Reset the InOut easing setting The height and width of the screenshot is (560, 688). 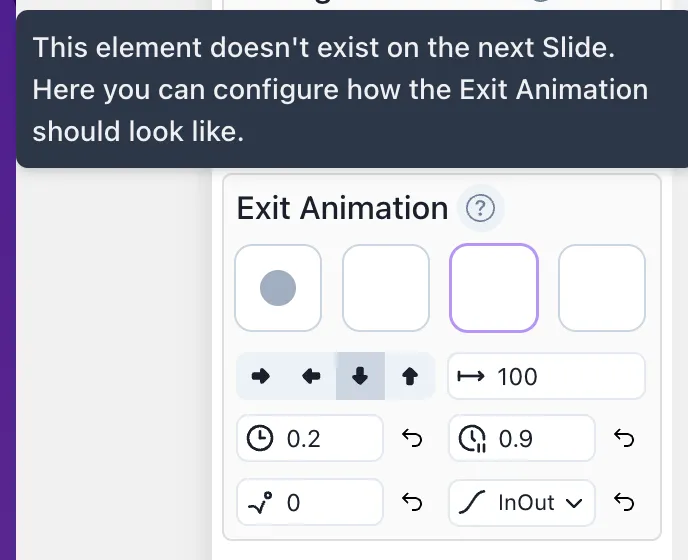624,502
